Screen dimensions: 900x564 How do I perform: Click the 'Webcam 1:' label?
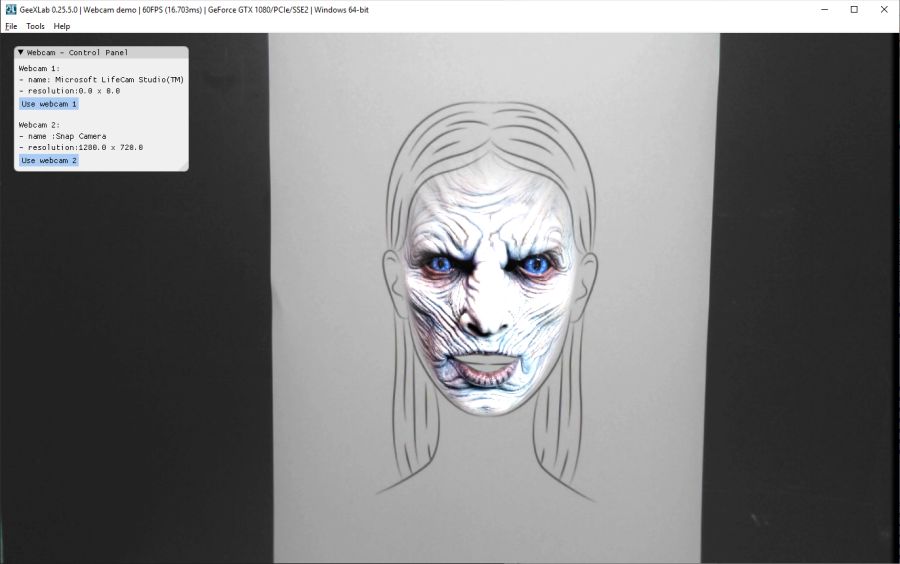39,68
